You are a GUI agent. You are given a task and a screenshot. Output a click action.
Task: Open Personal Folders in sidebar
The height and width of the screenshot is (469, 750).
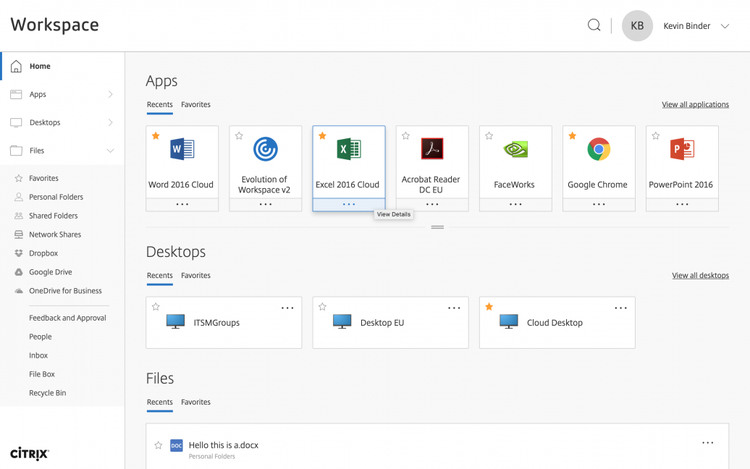(56, 197)
